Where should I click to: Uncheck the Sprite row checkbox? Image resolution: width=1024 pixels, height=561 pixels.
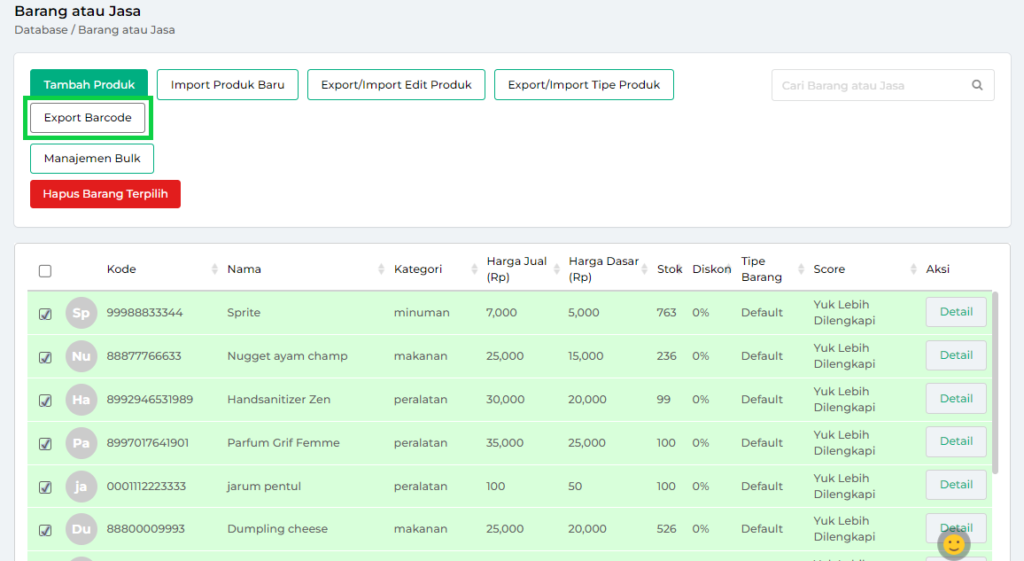tap(45, 314)
